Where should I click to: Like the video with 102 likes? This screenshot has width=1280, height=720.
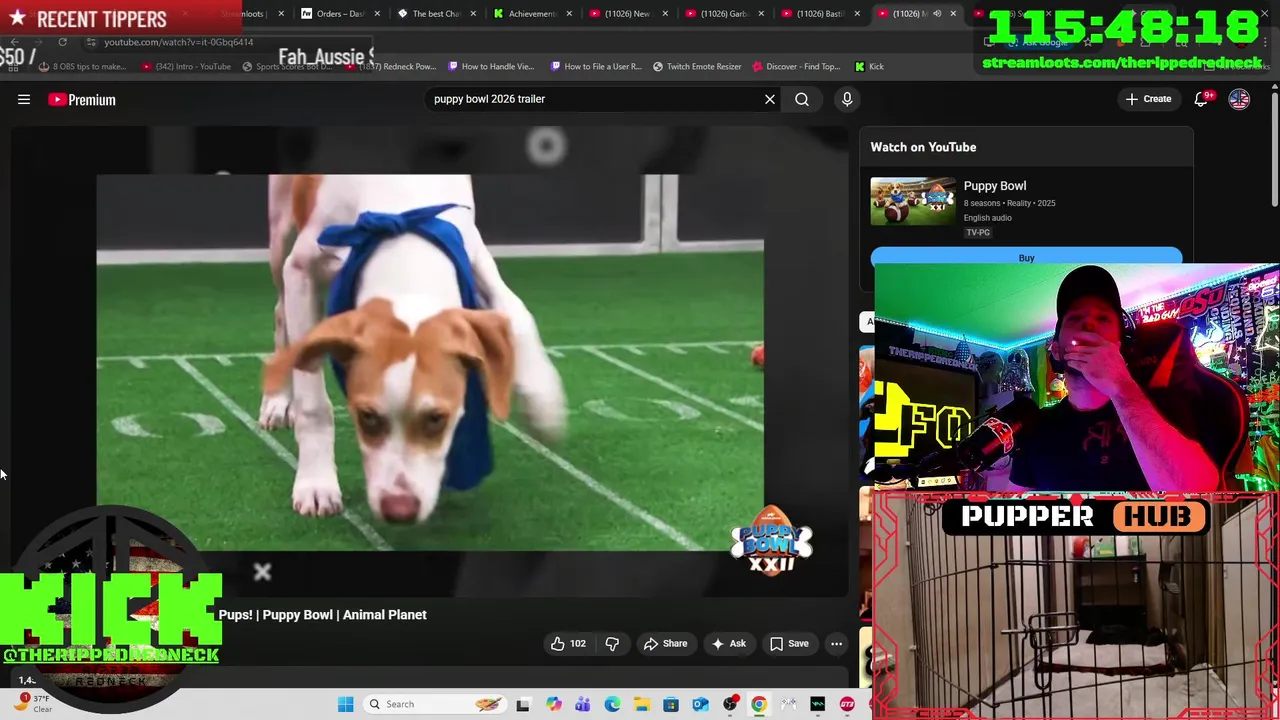point(568,643)
